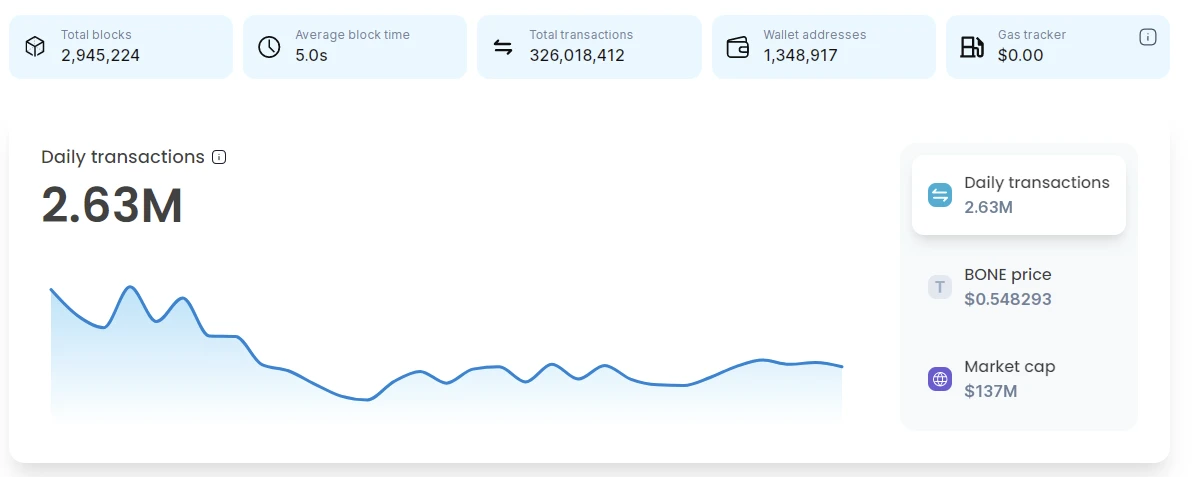Click the BONE token placeholder icon
Viewport: 1195px width, 477px height.
click(940, 287)
